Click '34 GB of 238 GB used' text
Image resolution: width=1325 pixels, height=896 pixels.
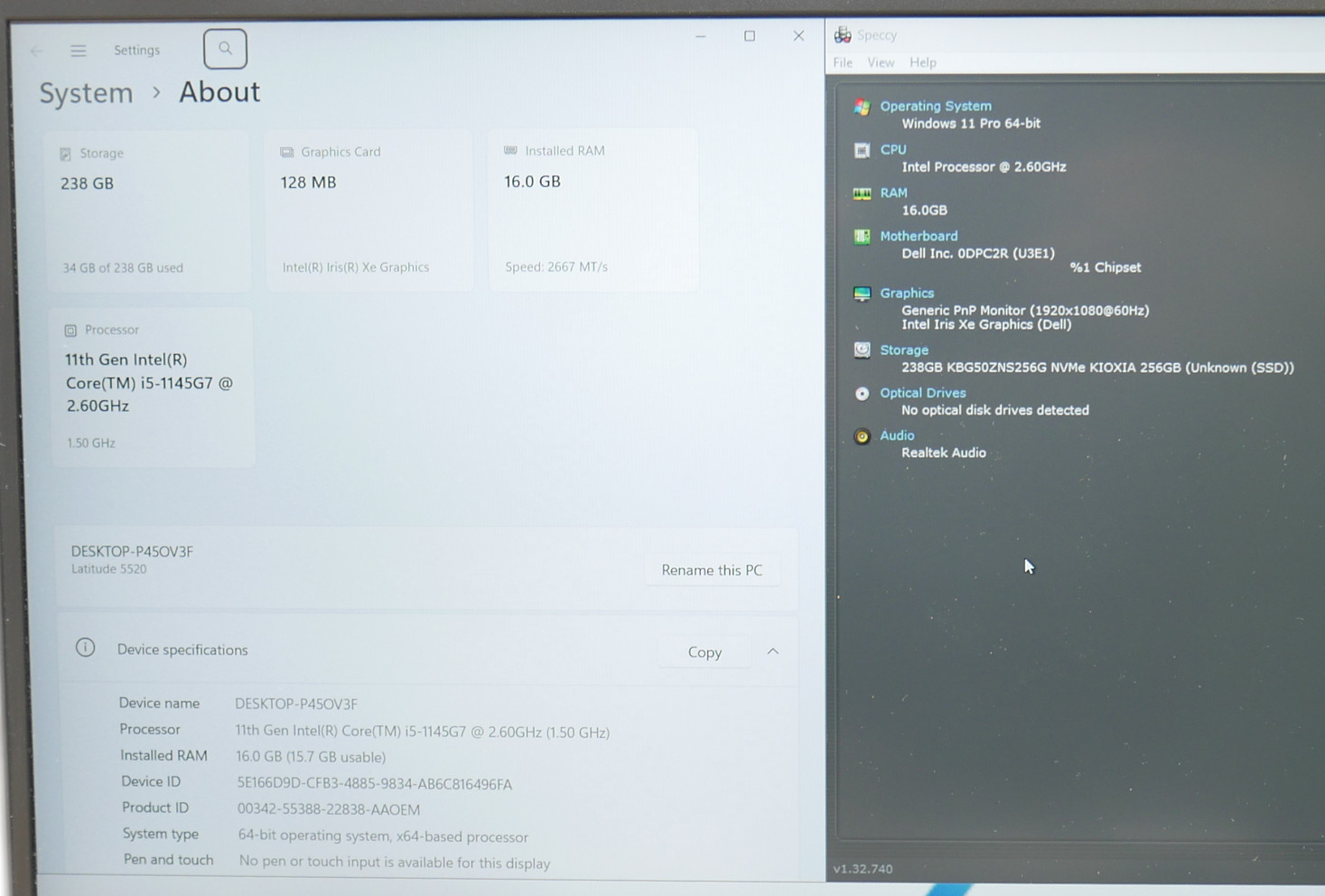[x=123, y=268]
